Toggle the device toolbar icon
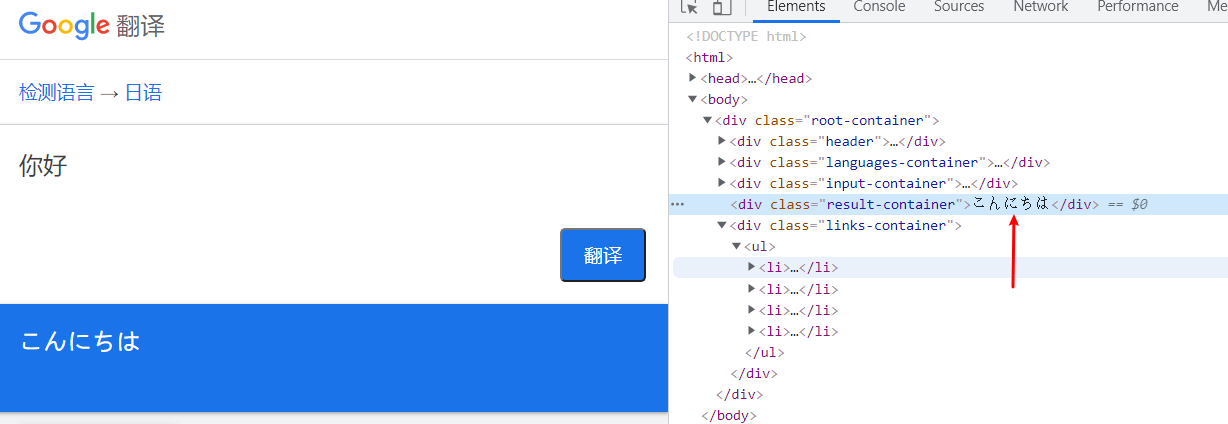 pos(721,7)
